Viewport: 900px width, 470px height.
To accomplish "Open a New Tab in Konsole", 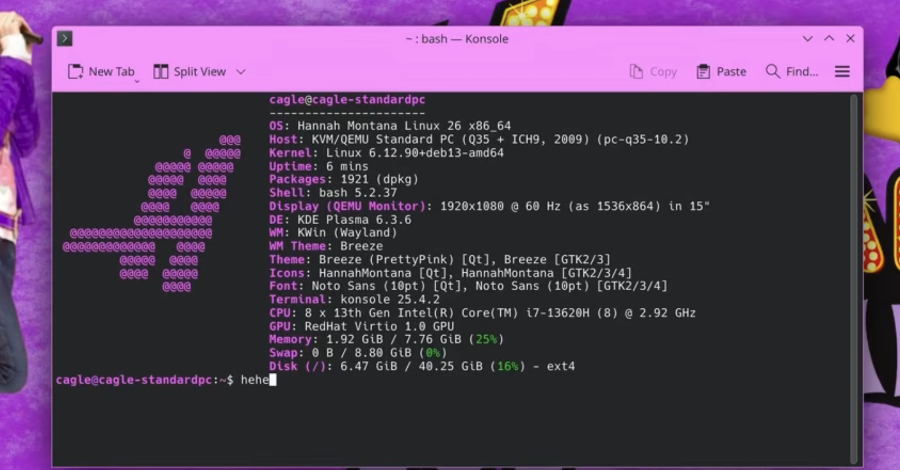I will [x=101, y=72].
